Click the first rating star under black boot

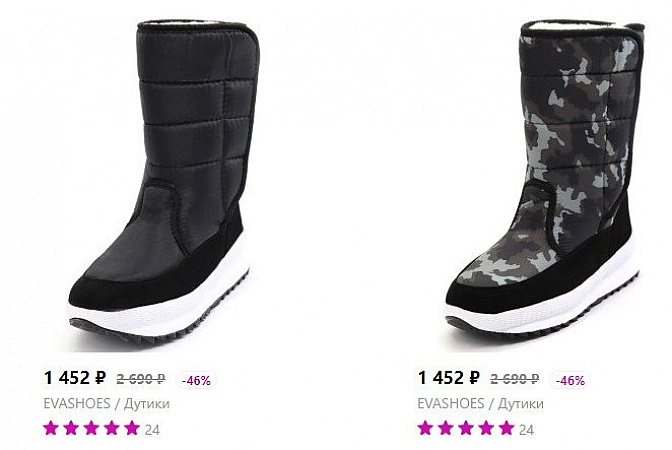click(x=52, y=429)
